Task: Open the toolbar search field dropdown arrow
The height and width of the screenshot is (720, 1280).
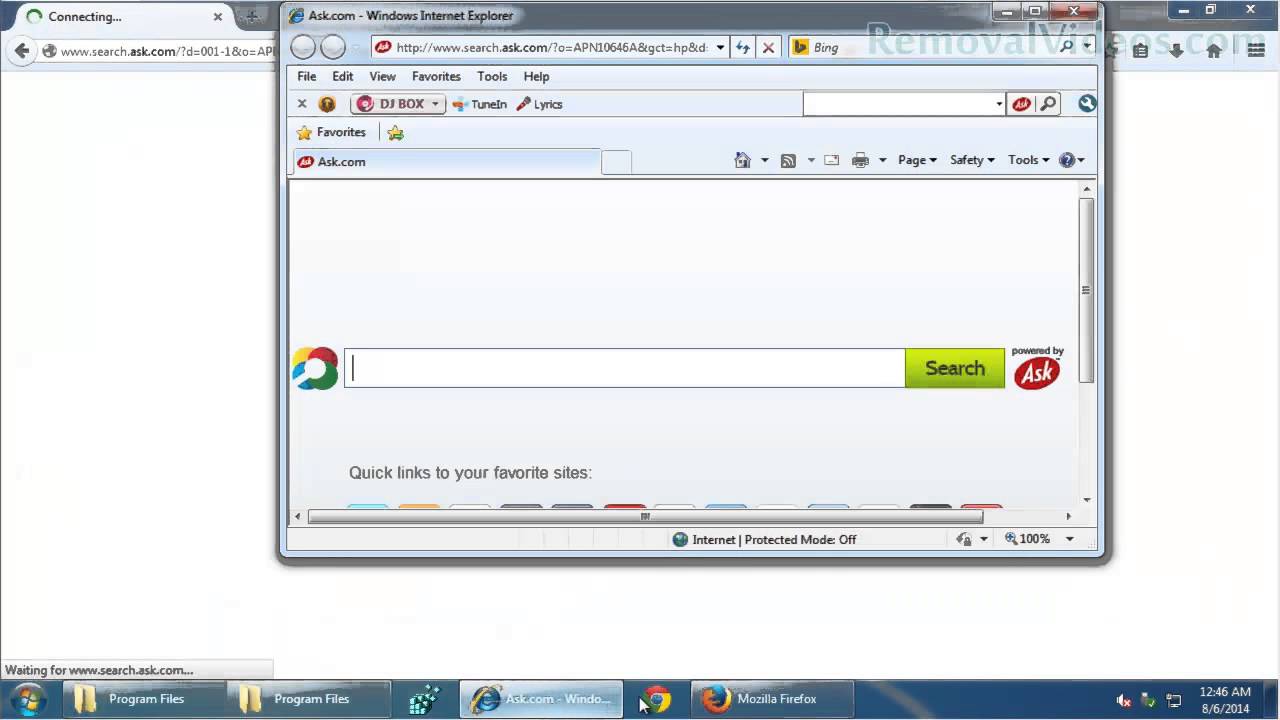Action: [998, 104]
